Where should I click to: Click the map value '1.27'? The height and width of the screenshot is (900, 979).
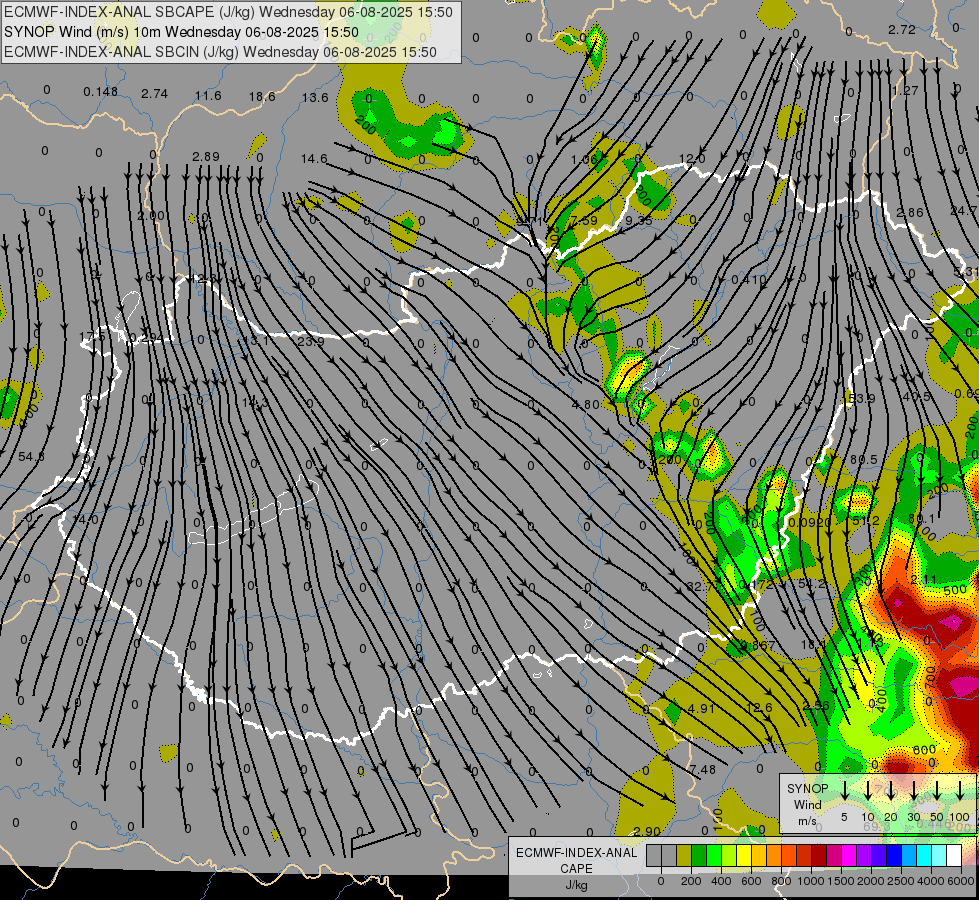click(905, 91)
